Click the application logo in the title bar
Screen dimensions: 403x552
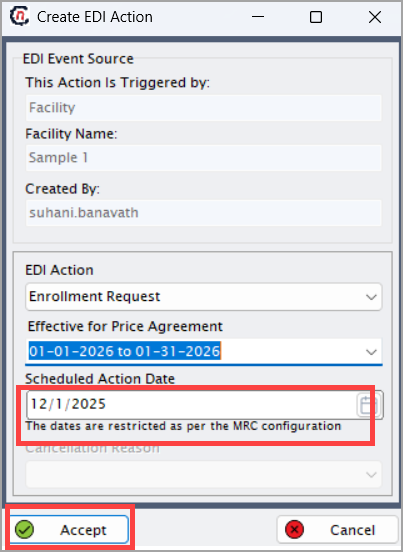point(19,16)
